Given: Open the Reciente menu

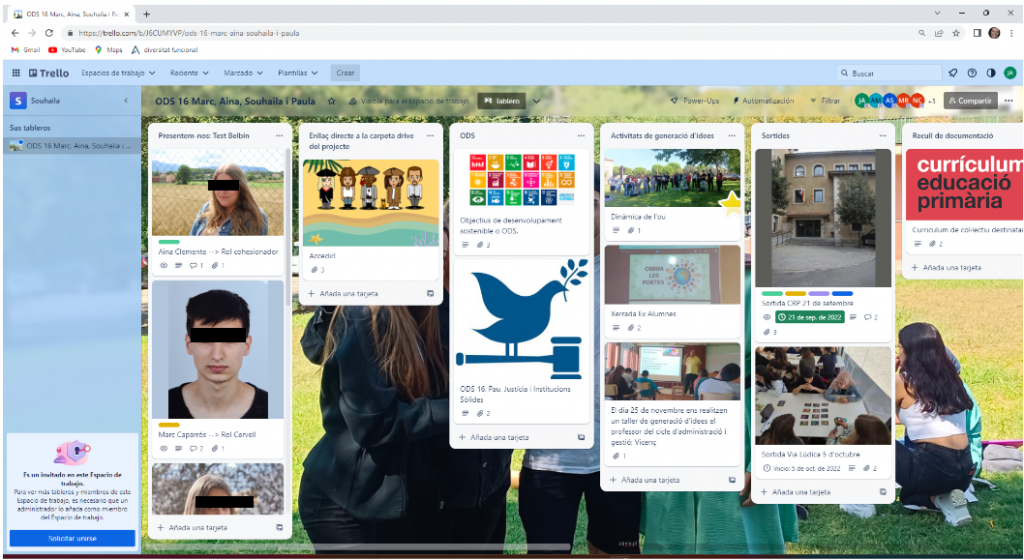Looking at the screenshot, I should click(189, 73).
